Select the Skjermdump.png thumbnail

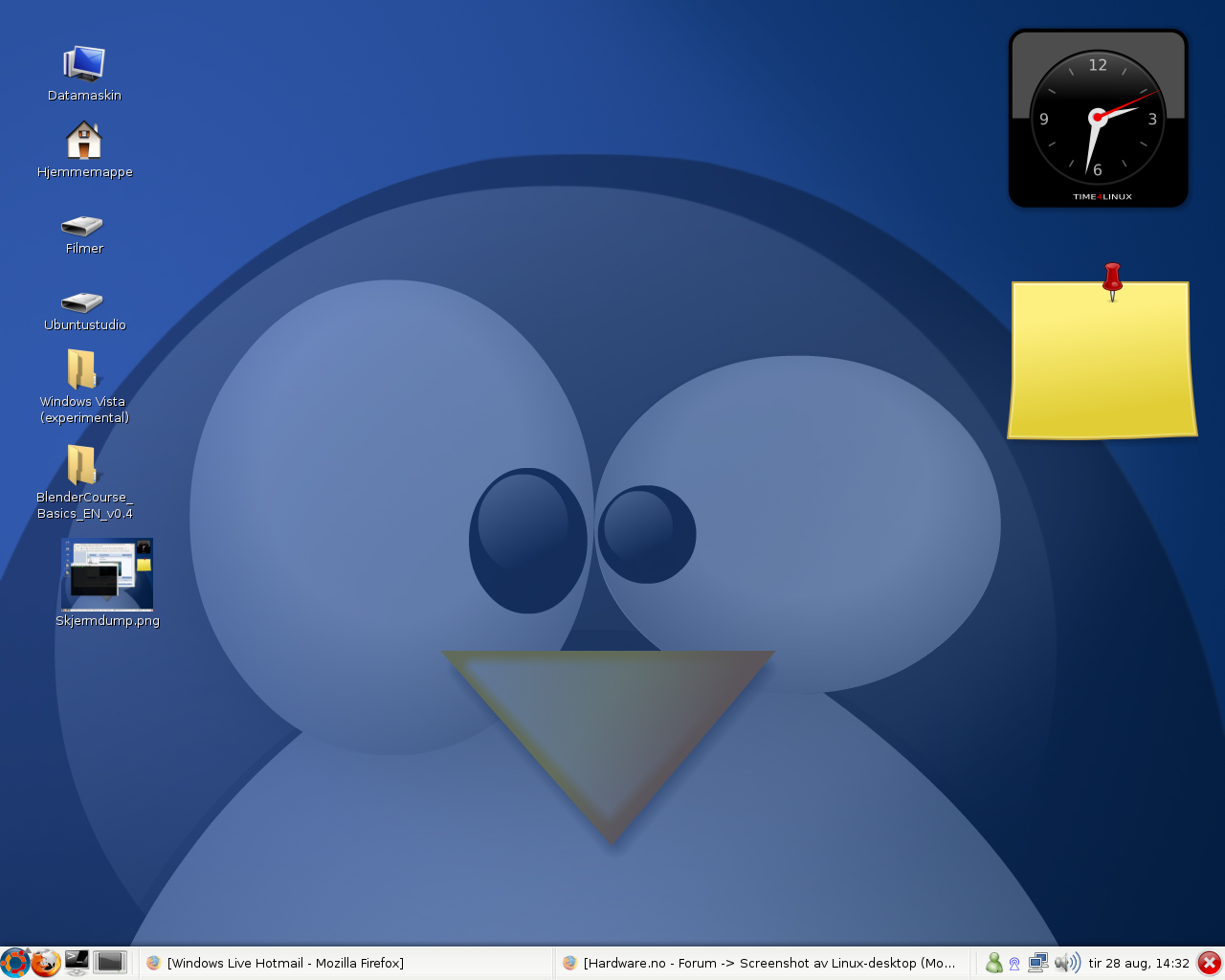(107, 574)
